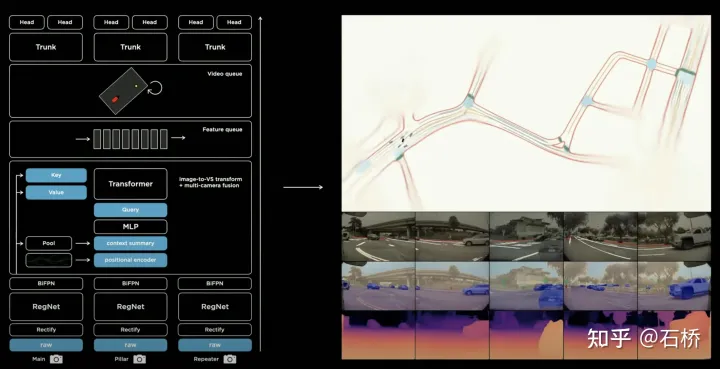Select the MLP block

click(130, 227)
